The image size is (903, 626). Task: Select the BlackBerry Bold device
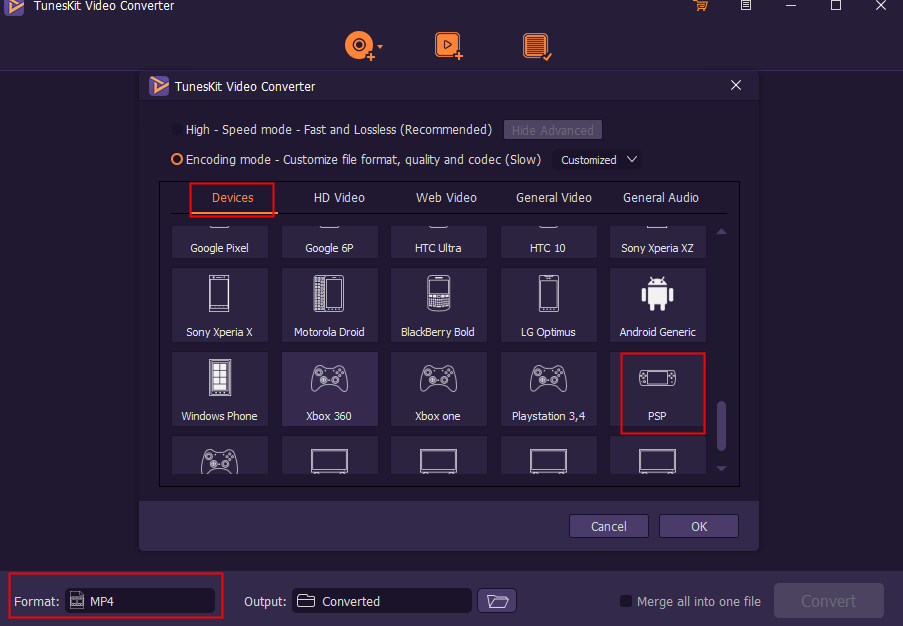coord(438,305)
